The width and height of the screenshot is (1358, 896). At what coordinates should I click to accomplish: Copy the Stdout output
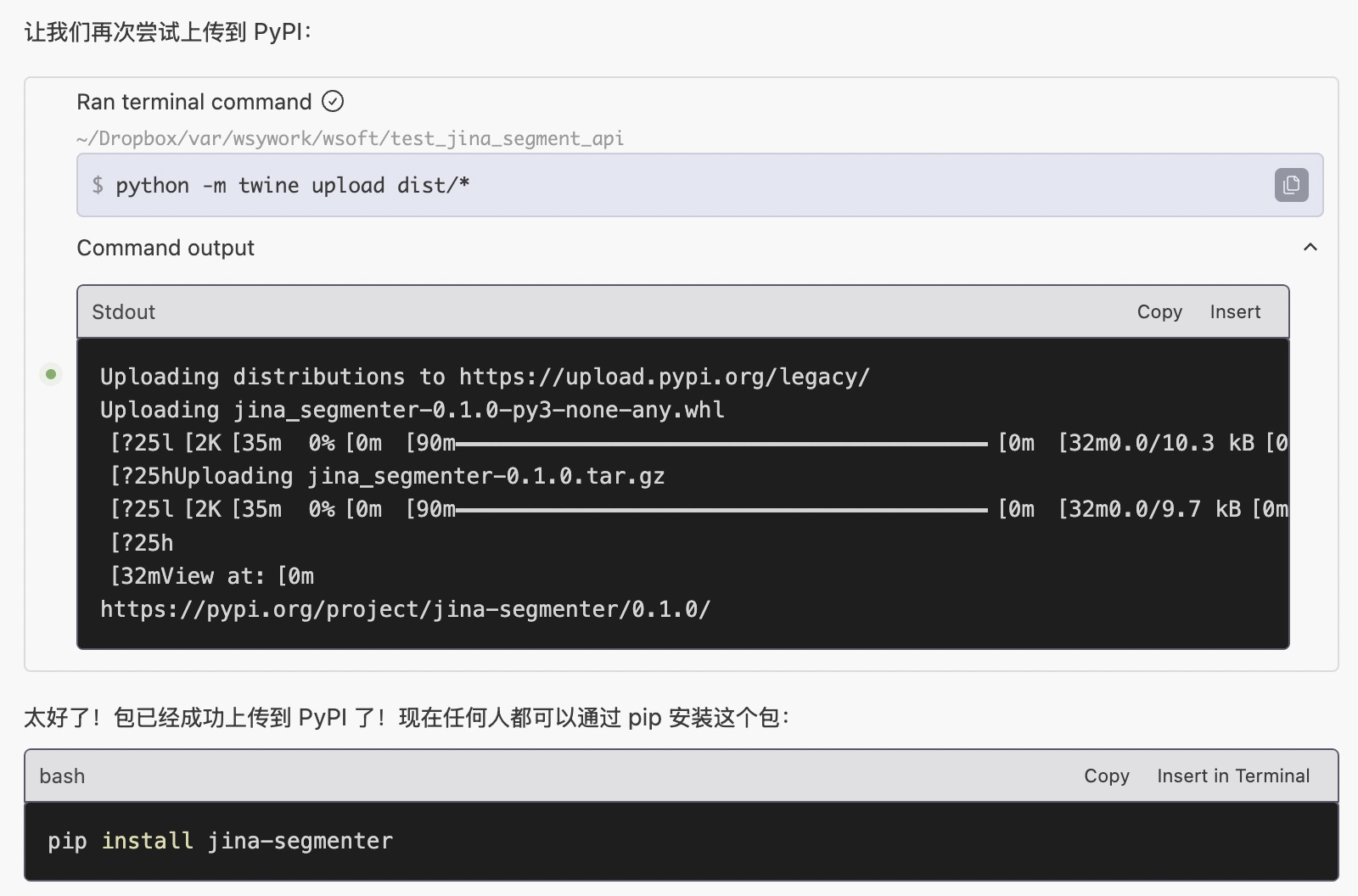click(x=1159, y=312)
